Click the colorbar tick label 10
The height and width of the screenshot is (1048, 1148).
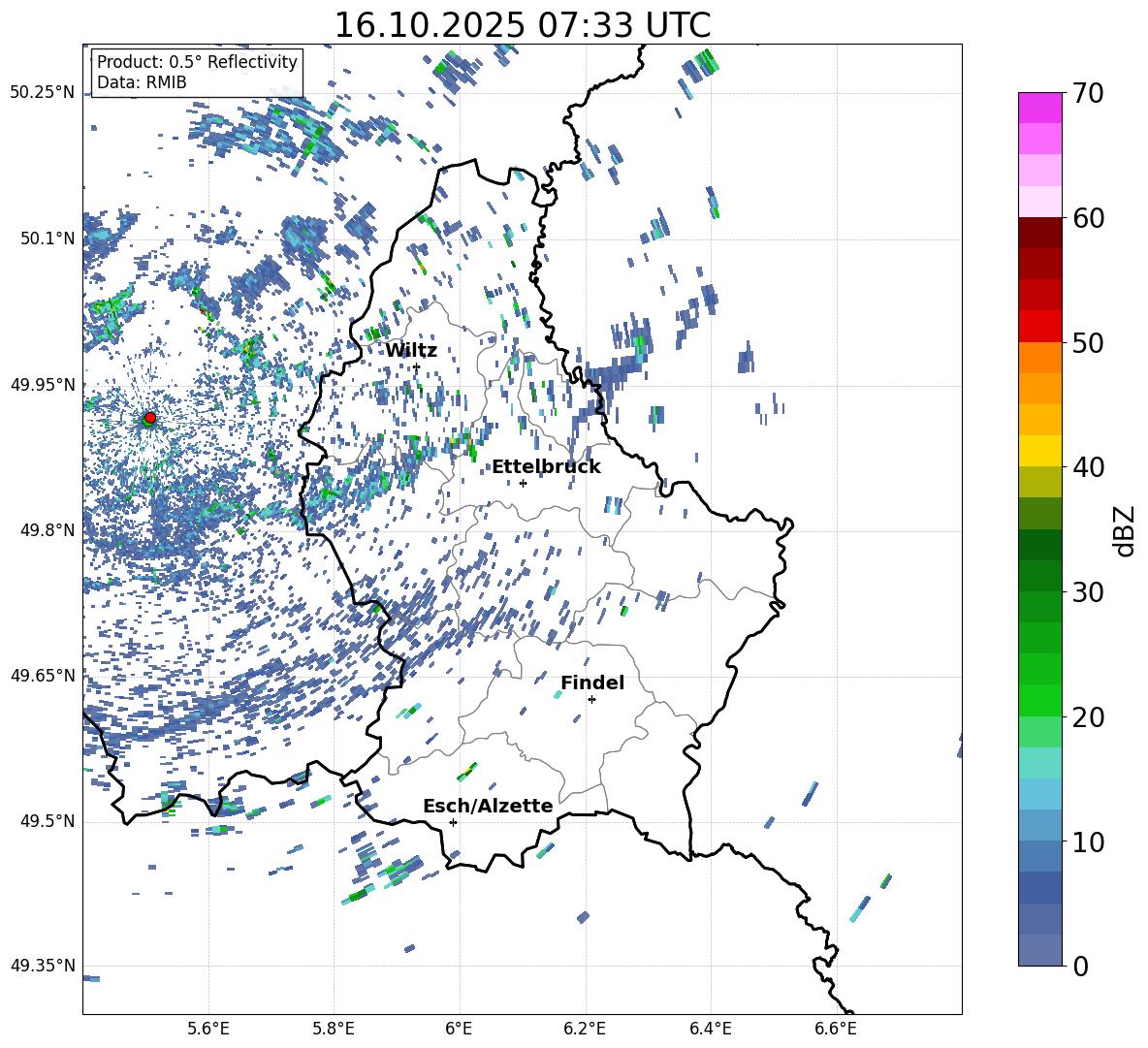point(1088,842)
